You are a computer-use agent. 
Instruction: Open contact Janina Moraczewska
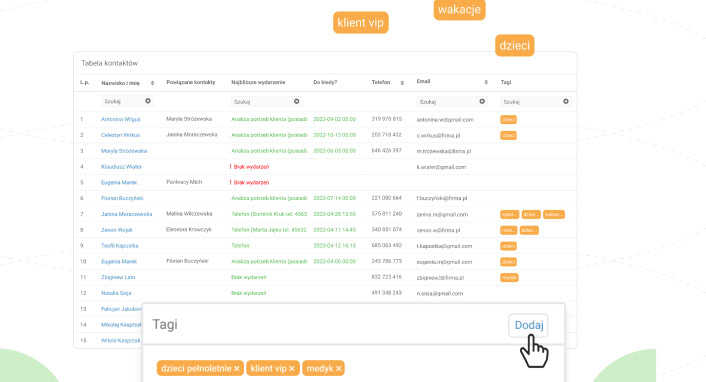click(x=127, y=214)
